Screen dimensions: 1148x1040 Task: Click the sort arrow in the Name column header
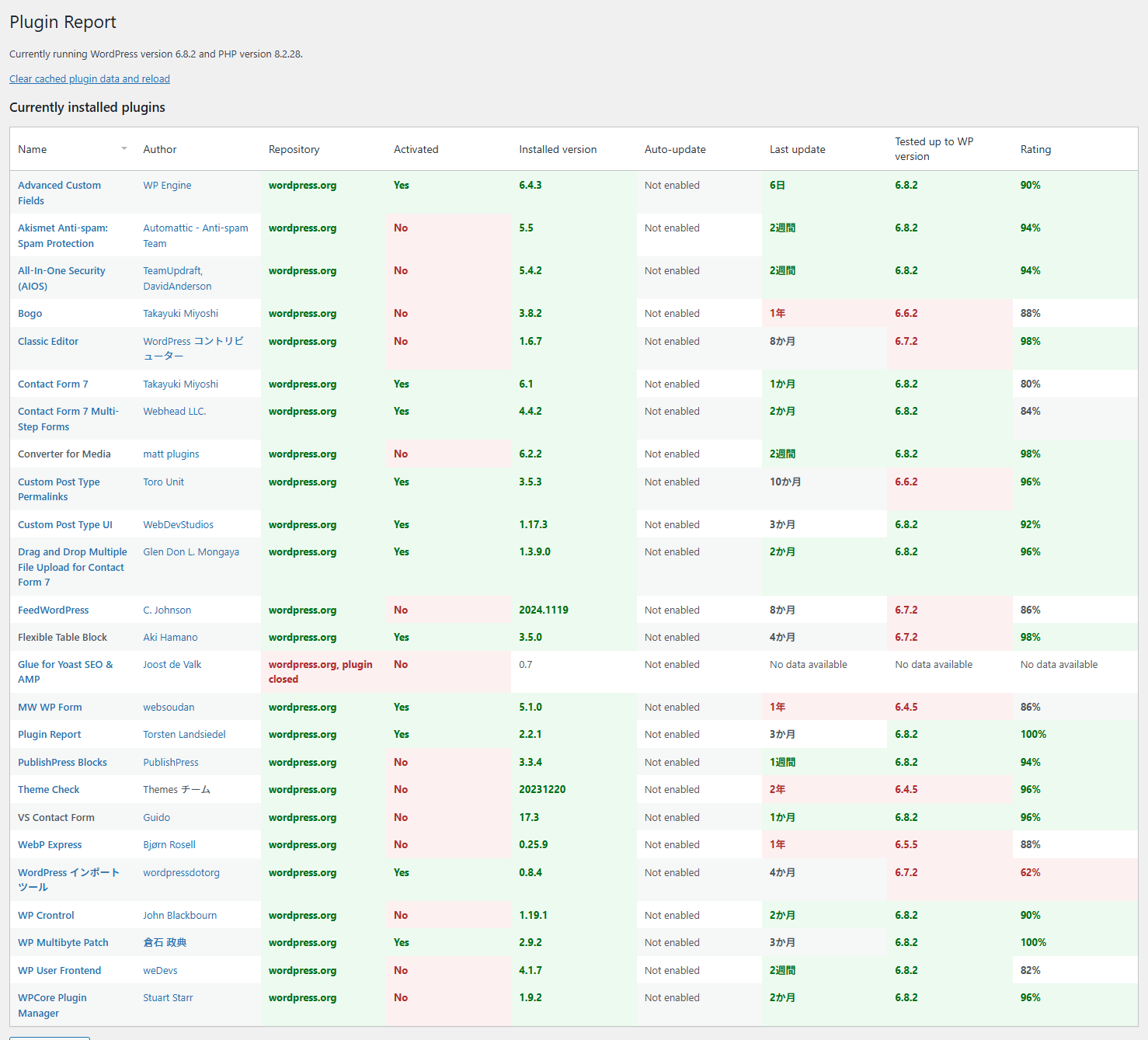coord(124,148)
